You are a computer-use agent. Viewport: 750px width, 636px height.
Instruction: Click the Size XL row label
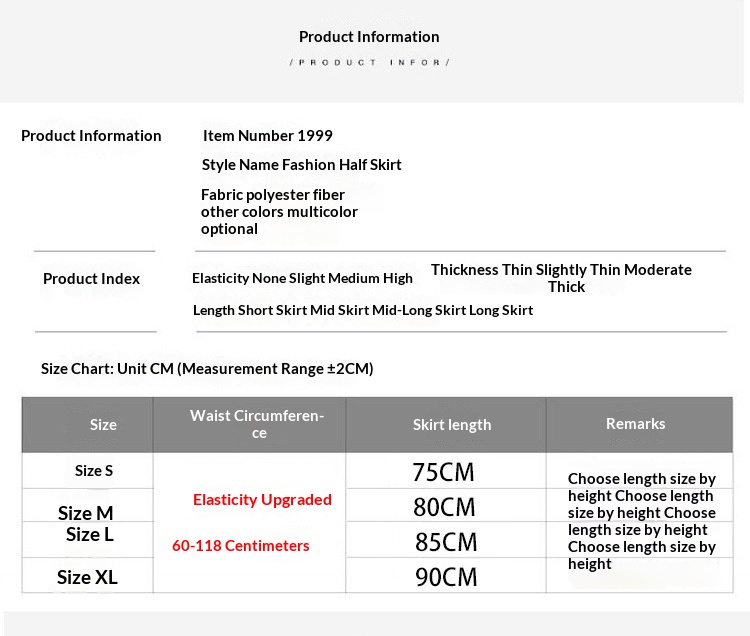click(87, 577)
